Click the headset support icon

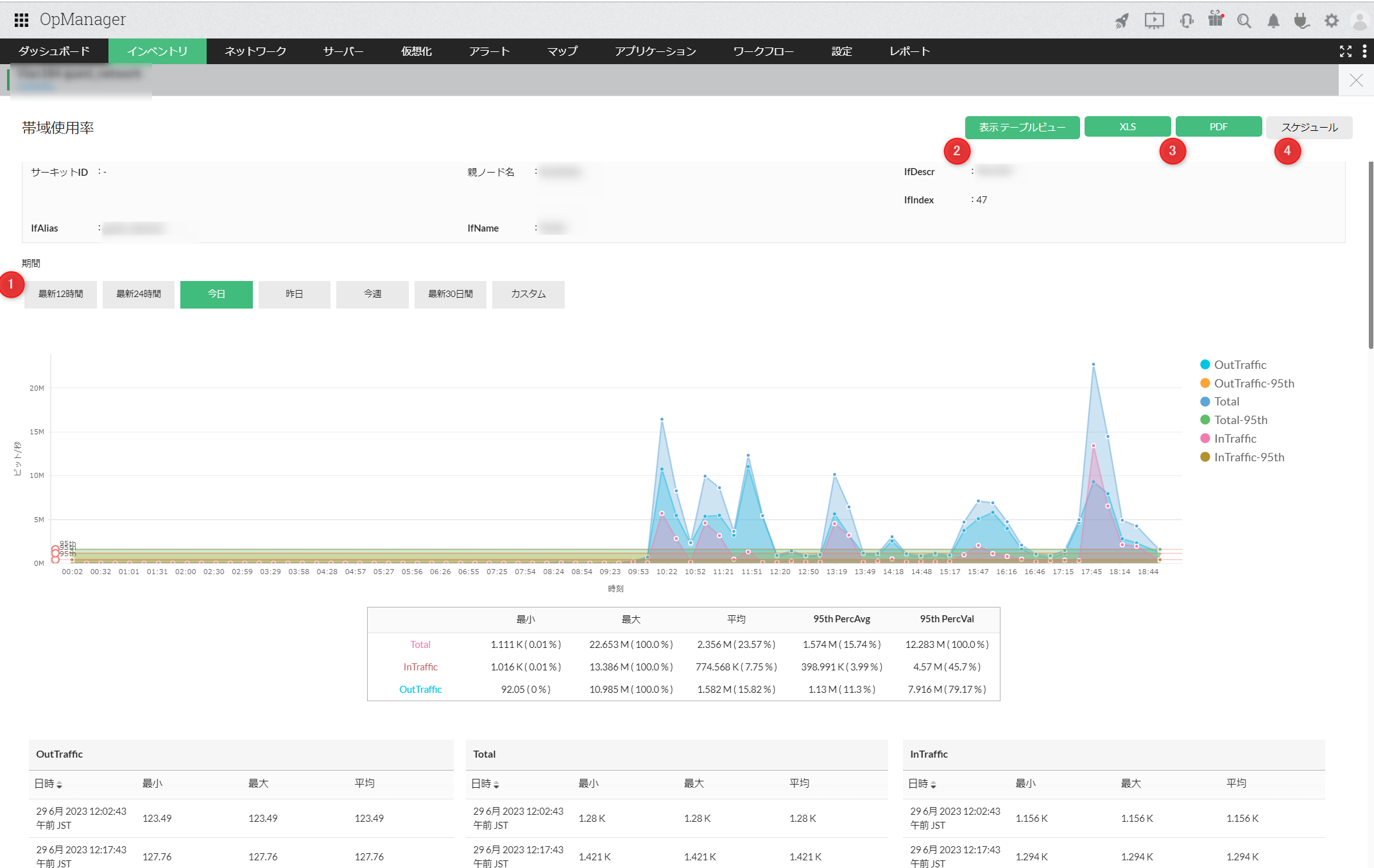pyautogui.click(x=1186, y=21)
